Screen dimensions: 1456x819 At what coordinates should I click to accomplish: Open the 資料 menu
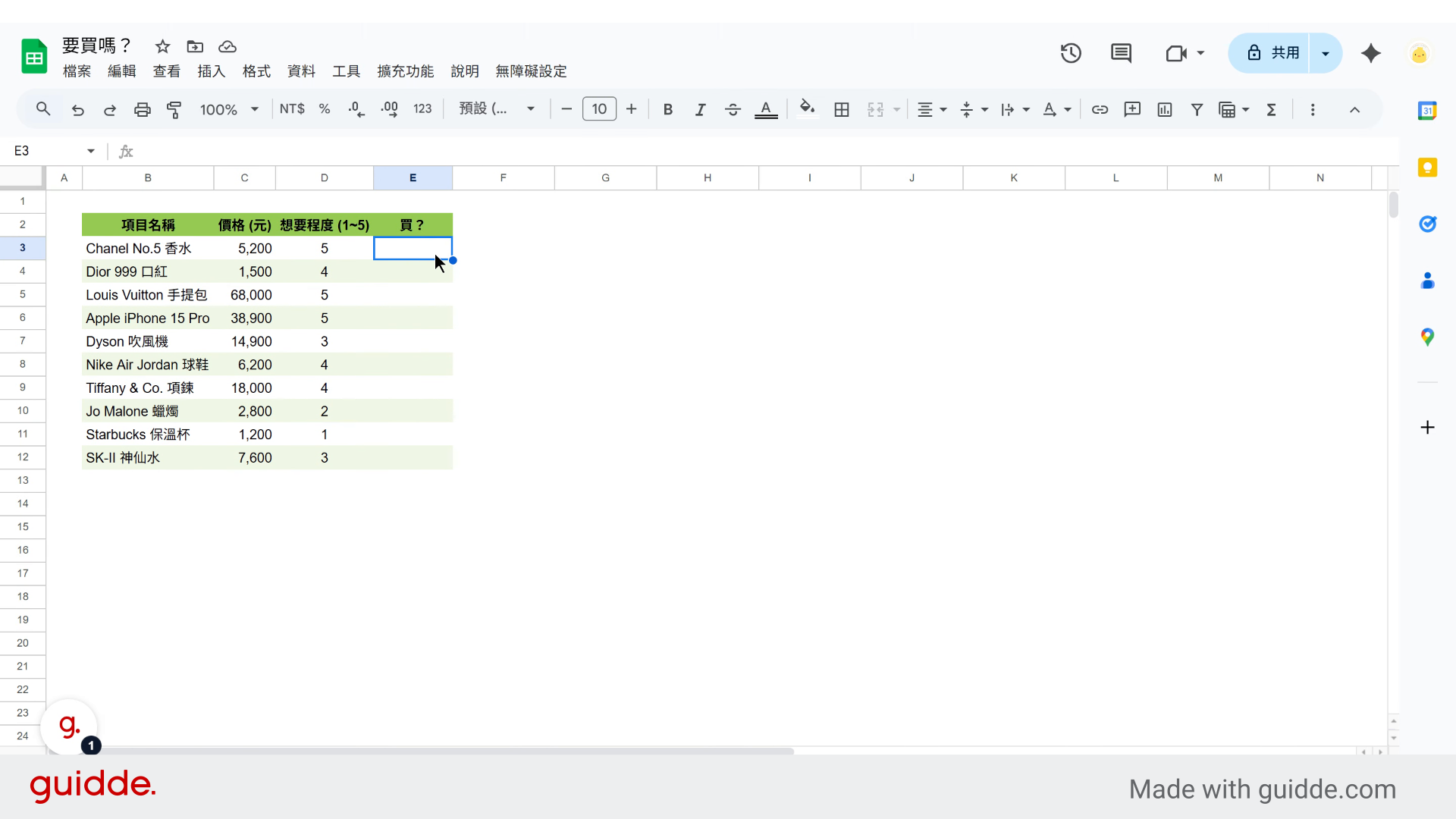click(301, 71)
